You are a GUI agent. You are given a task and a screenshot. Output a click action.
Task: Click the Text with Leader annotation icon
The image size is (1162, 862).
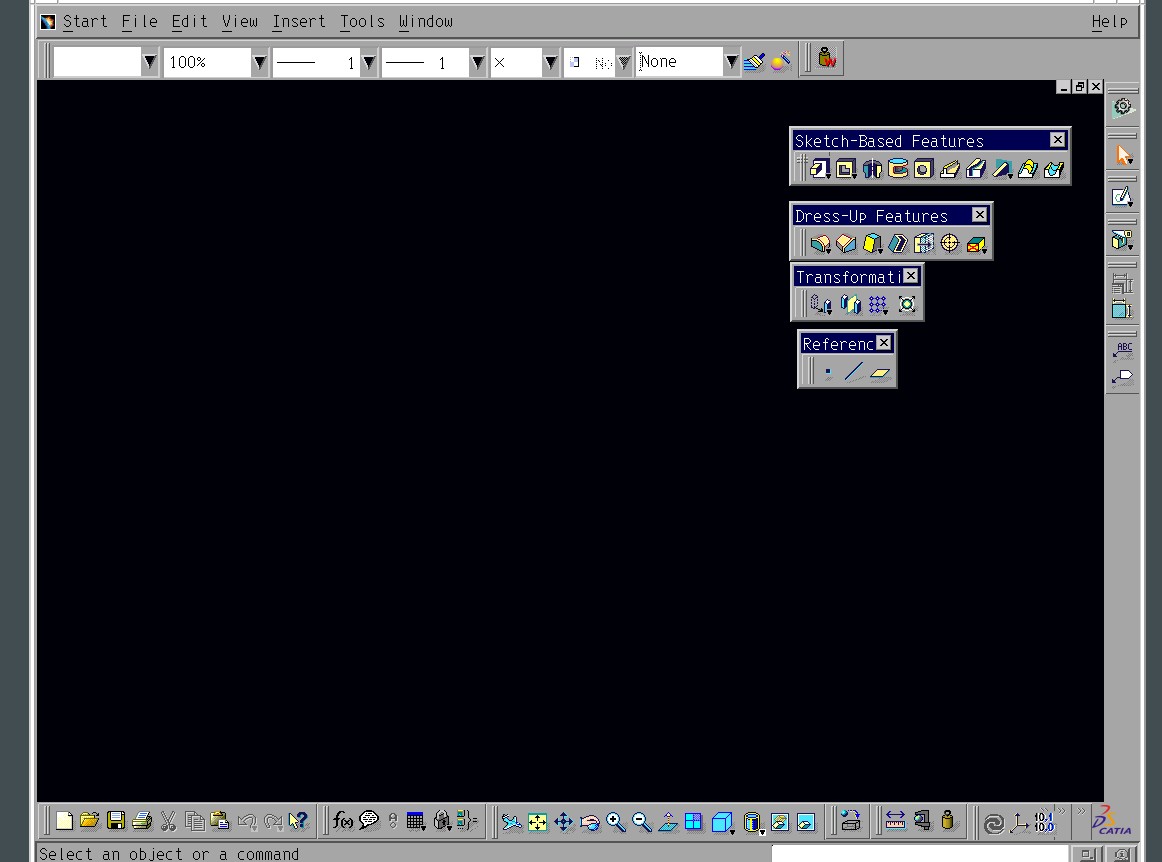[1123, 350]
